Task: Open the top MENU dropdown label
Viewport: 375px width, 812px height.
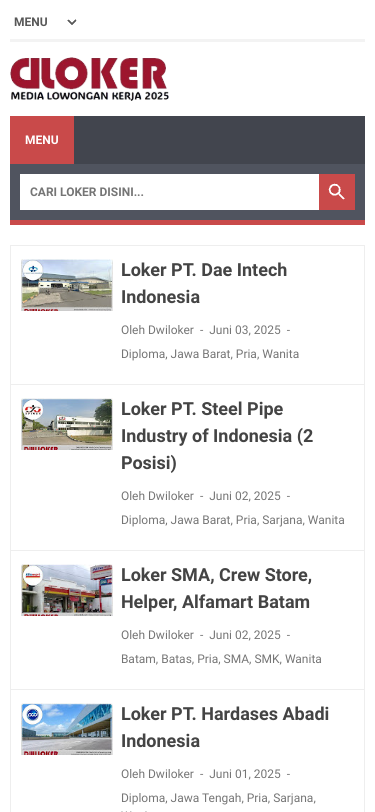Action: tap(31, 22)
